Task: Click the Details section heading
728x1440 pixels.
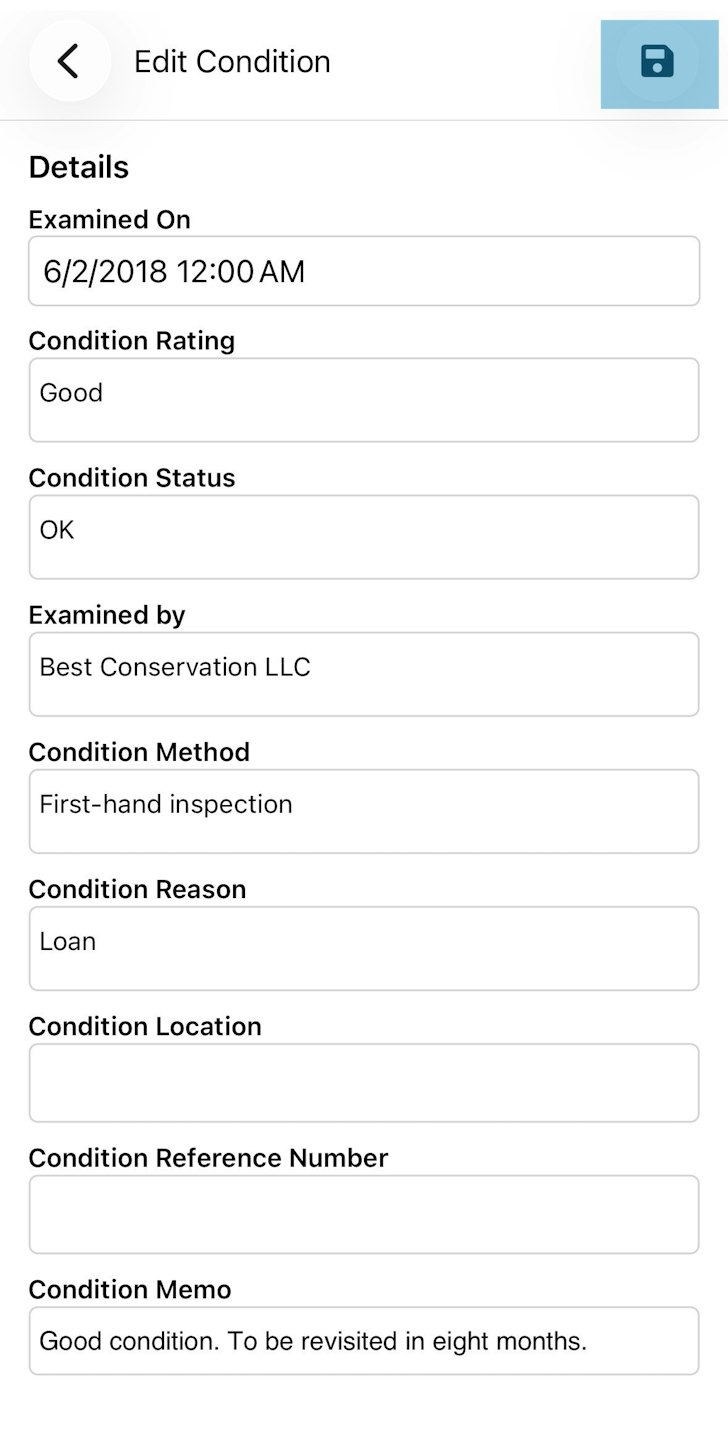Action: tap(79, 167)
